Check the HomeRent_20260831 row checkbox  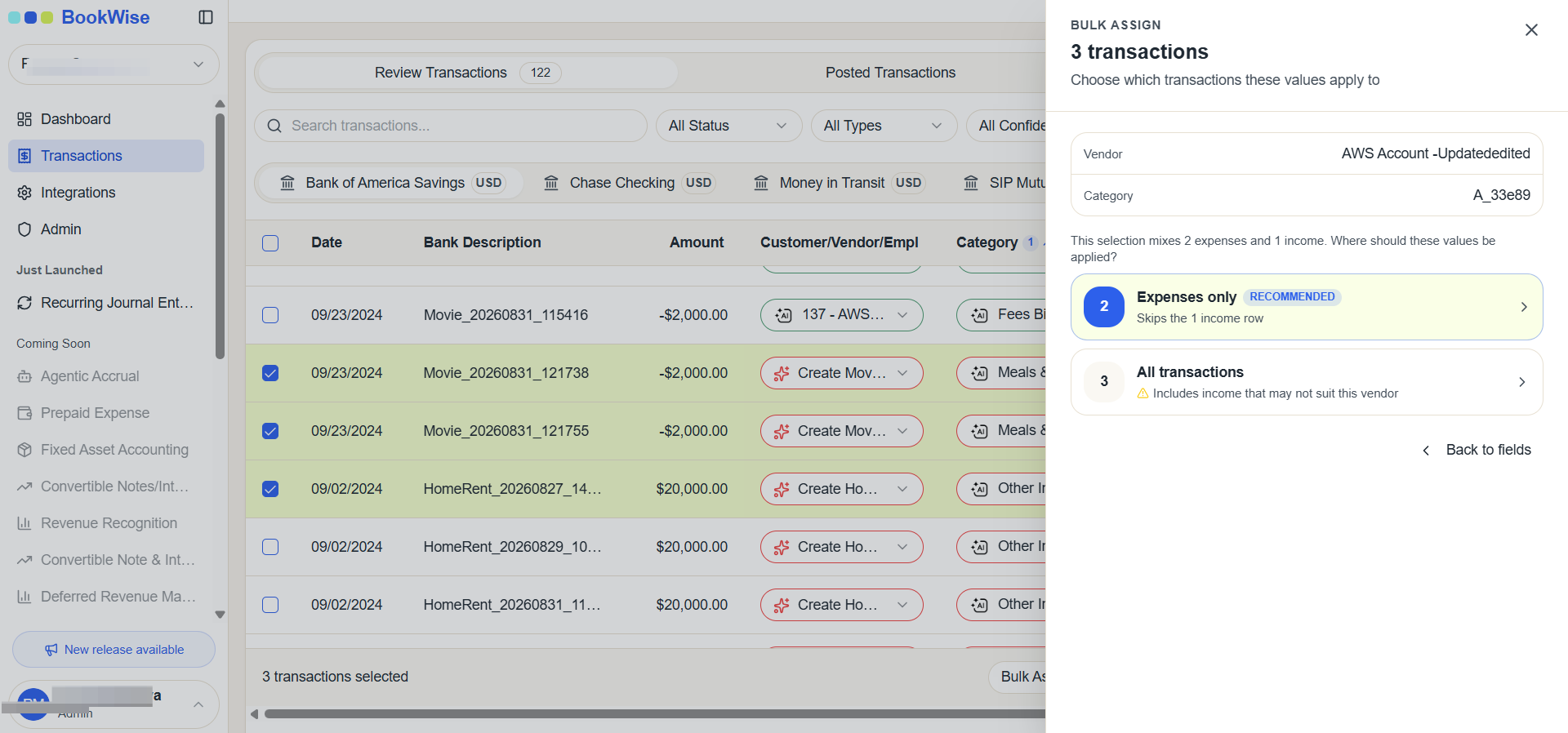coord(270,605)
